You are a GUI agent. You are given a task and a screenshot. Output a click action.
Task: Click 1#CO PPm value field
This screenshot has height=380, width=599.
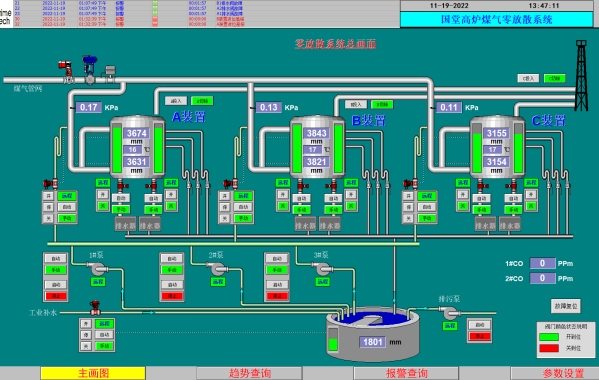click(542, 264)
